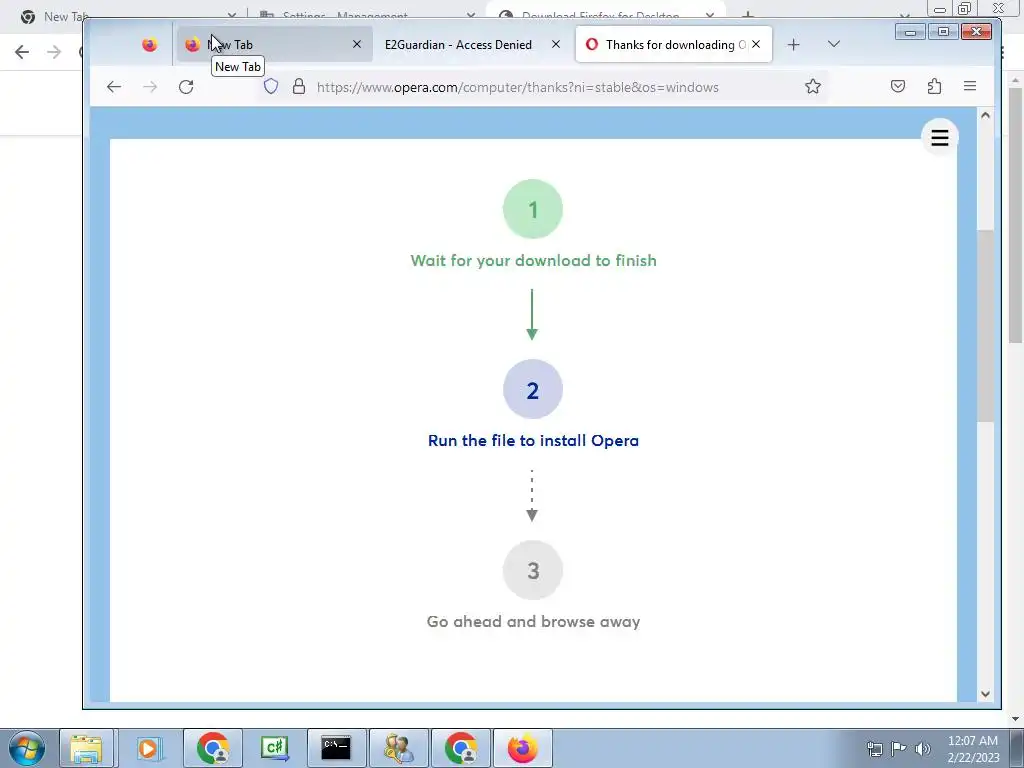Click Opera page scrollbar down arrow

985,694
